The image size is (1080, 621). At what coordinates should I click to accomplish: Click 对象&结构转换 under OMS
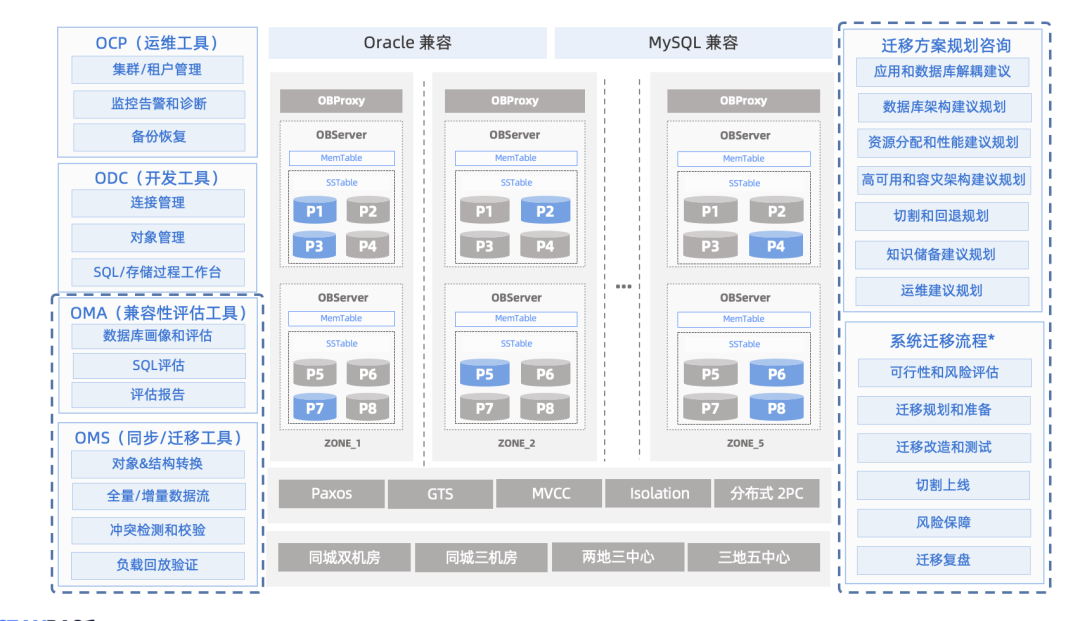158,464
